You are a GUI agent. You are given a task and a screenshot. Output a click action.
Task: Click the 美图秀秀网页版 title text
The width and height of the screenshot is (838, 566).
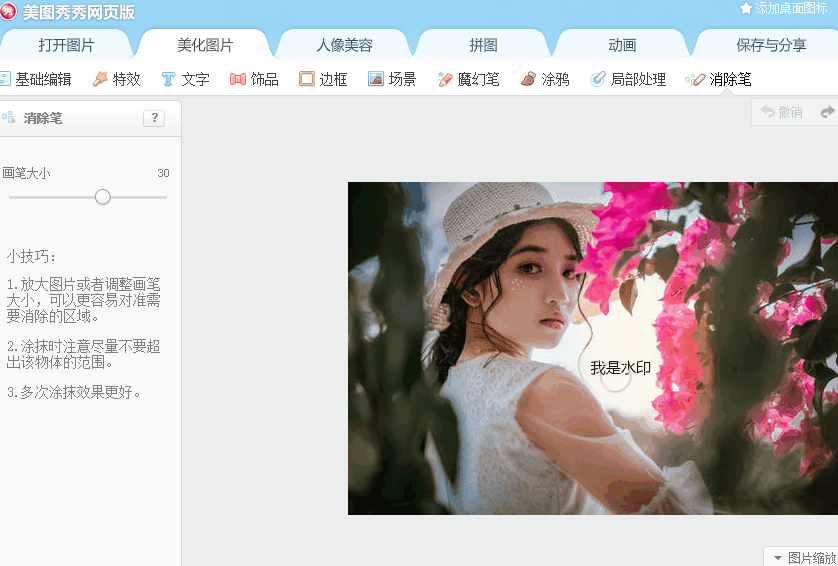pos(79,12)
